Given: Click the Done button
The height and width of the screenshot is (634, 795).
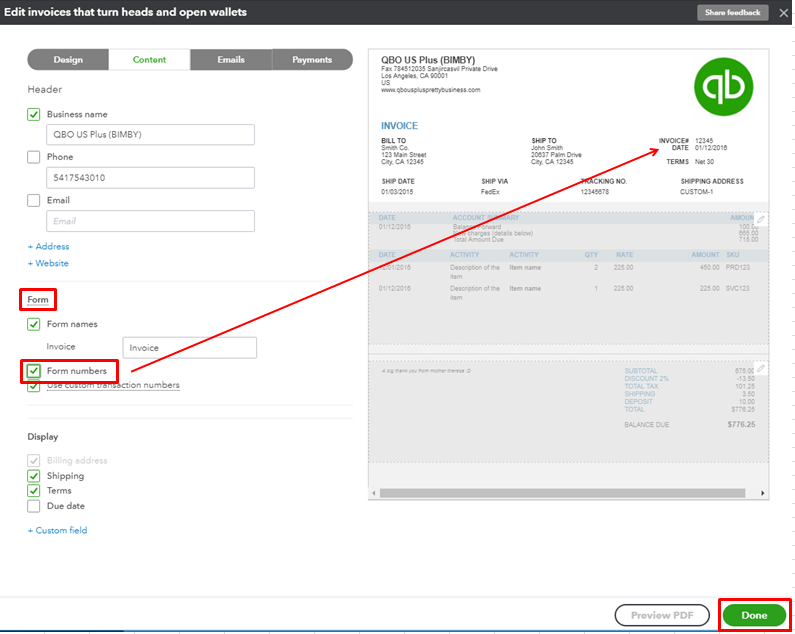Looking at the screenshot, I should point(754,615).
